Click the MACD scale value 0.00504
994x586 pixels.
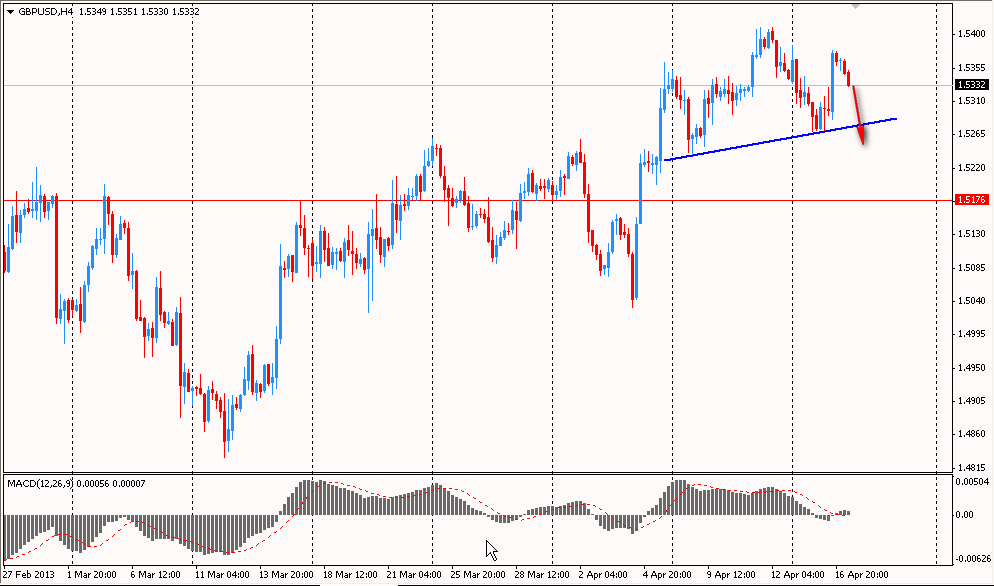[x=973, y=482]
